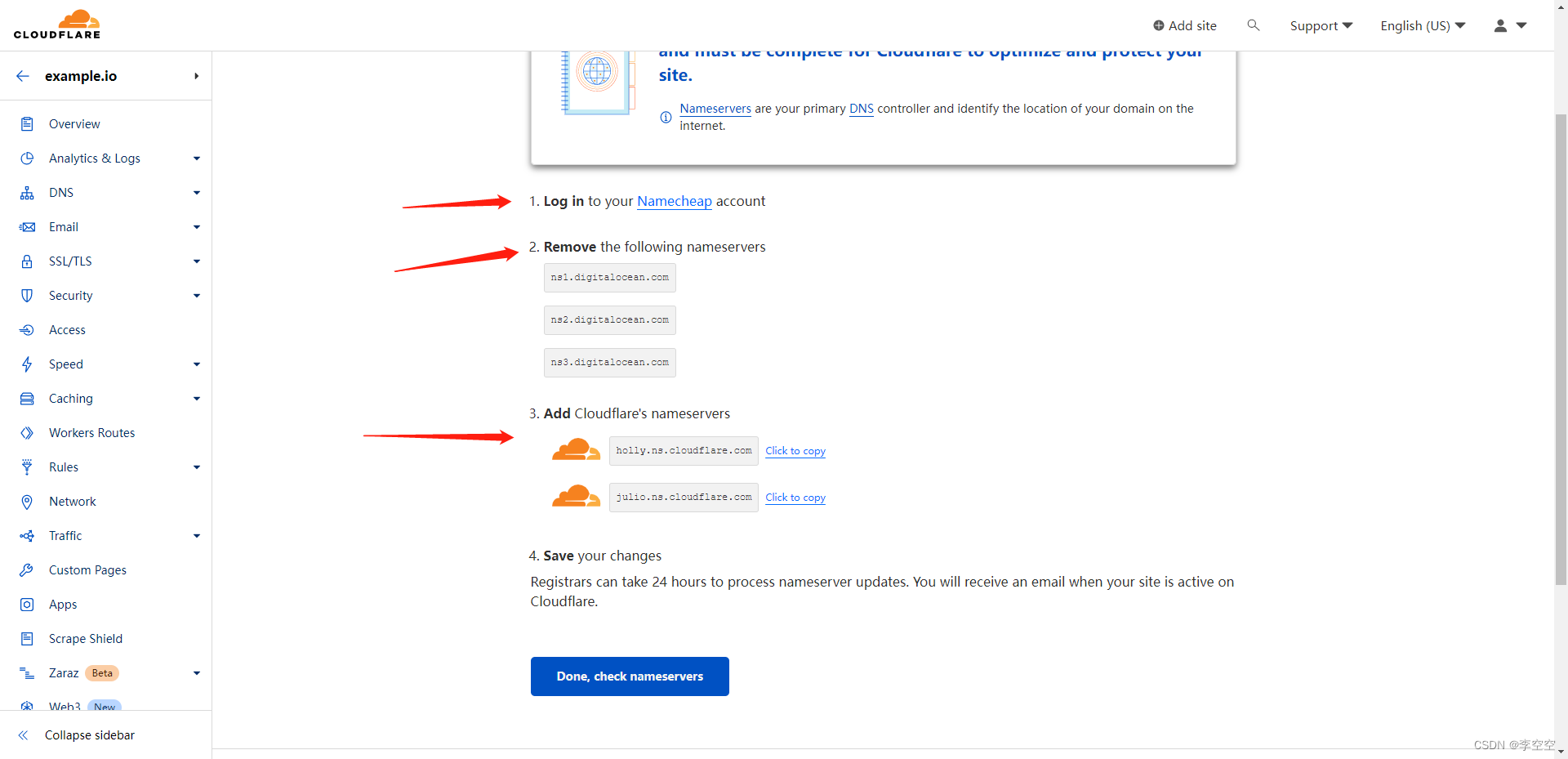The height and width of the screenshot is (759, 1568).
Task: Open the DNS glossary link
Action: [x=862, y=109]
